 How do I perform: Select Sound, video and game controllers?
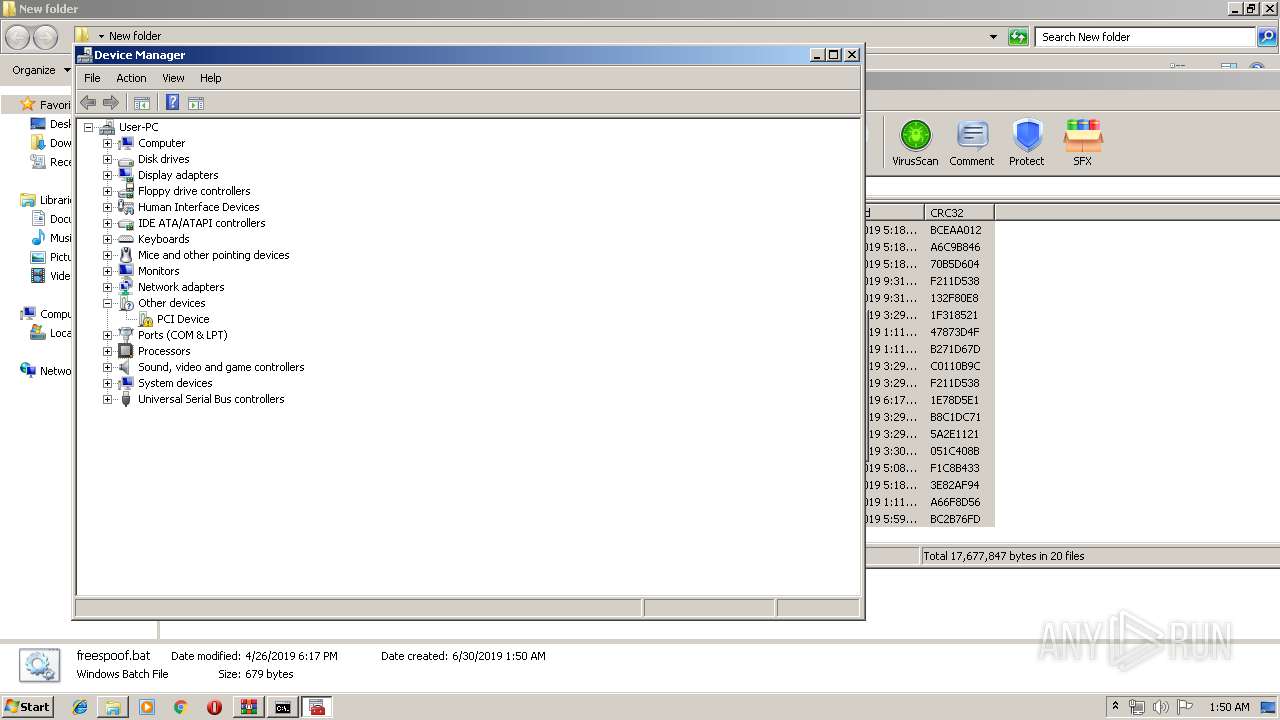click(x=221, y=367)
